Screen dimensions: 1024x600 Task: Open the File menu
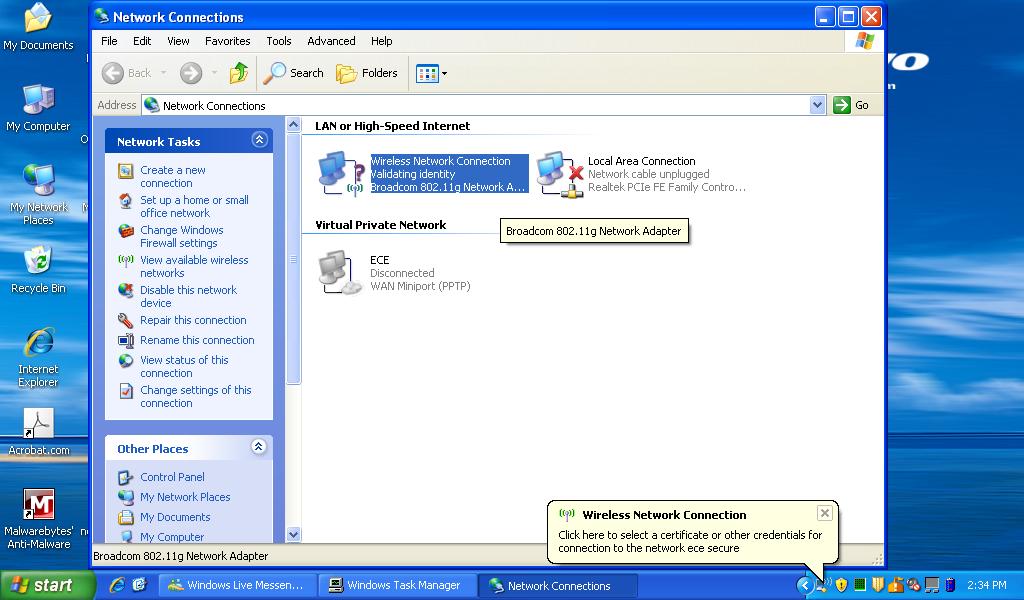tap(109, 41)
